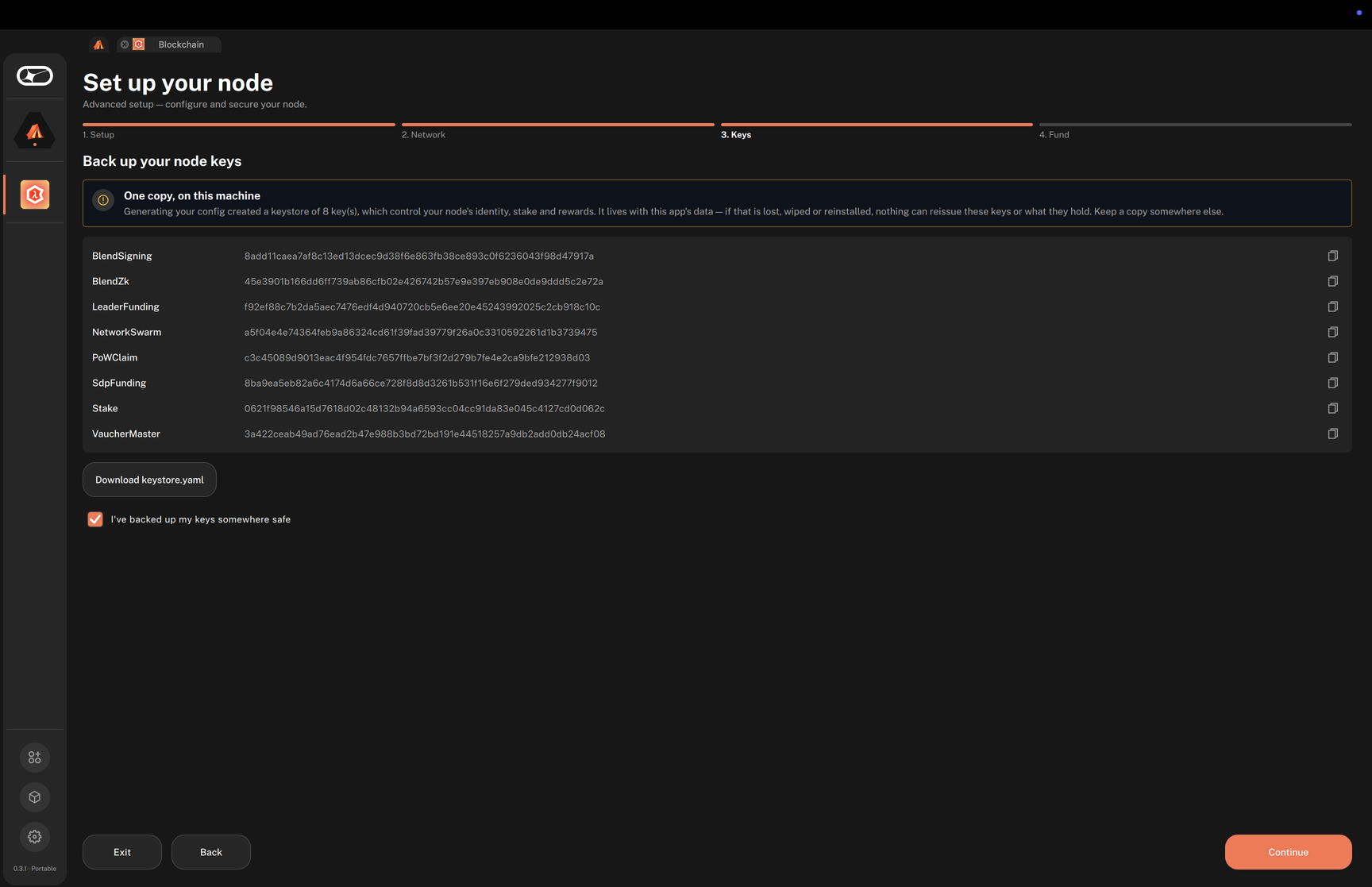1372x887 pixels.
Task: Close the Blockchain tab
Action: click(x=125, y=44)
